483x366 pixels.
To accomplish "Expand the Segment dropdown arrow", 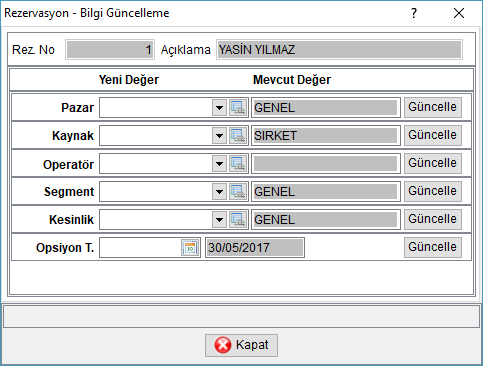I will coord(219,192).
